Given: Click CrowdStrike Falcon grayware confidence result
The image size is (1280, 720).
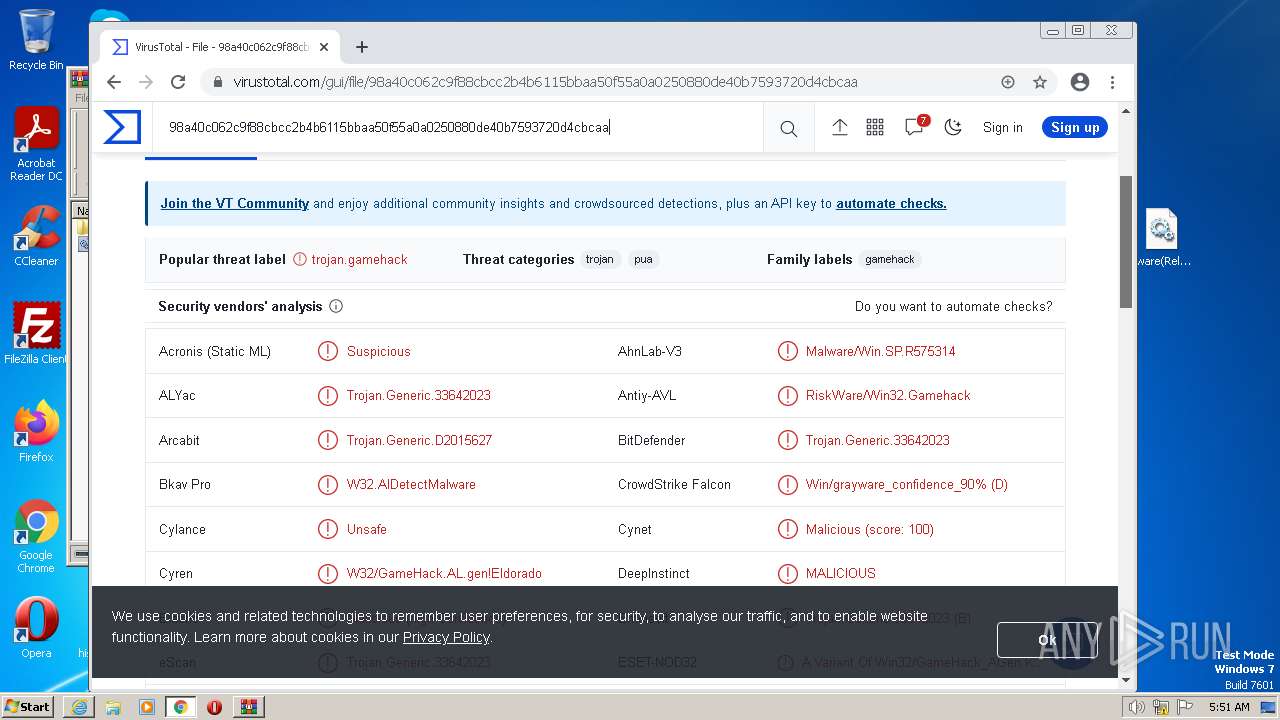Looking at the screenshot, I should (906, 484).
